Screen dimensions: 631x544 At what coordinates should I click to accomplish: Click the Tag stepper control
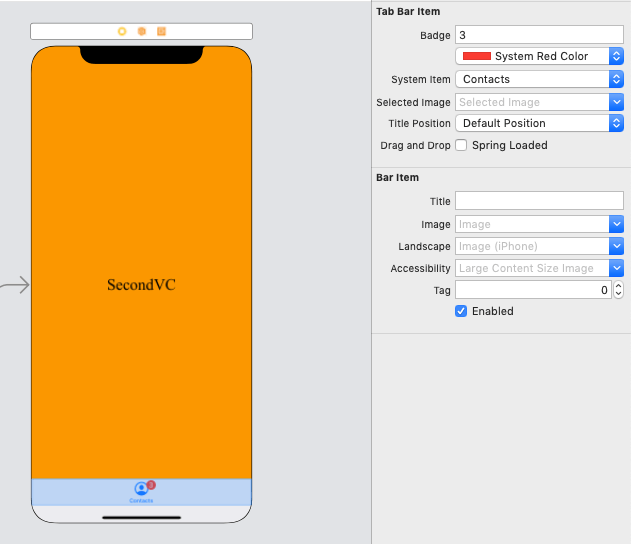point(619,290)
